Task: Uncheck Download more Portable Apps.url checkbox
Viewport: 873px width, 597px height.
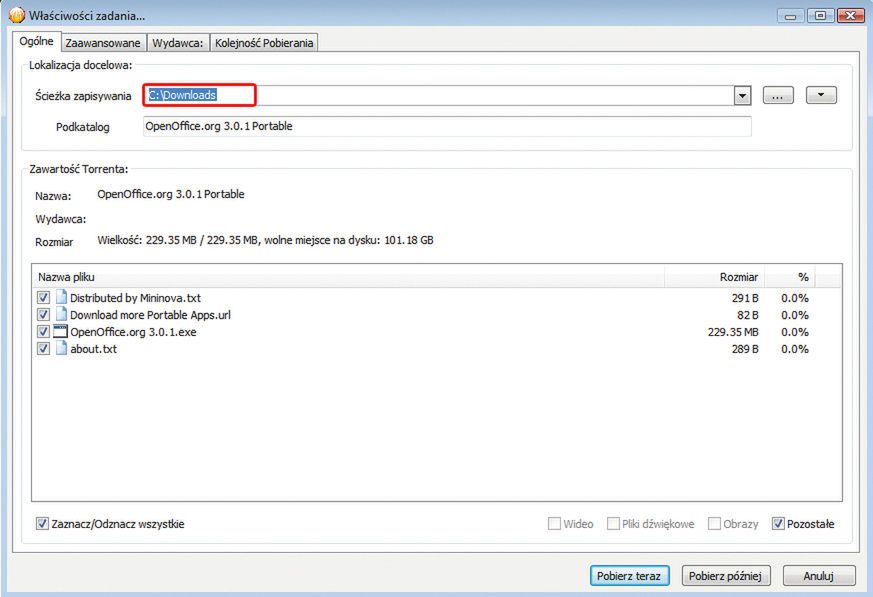Action: point(43,315)
